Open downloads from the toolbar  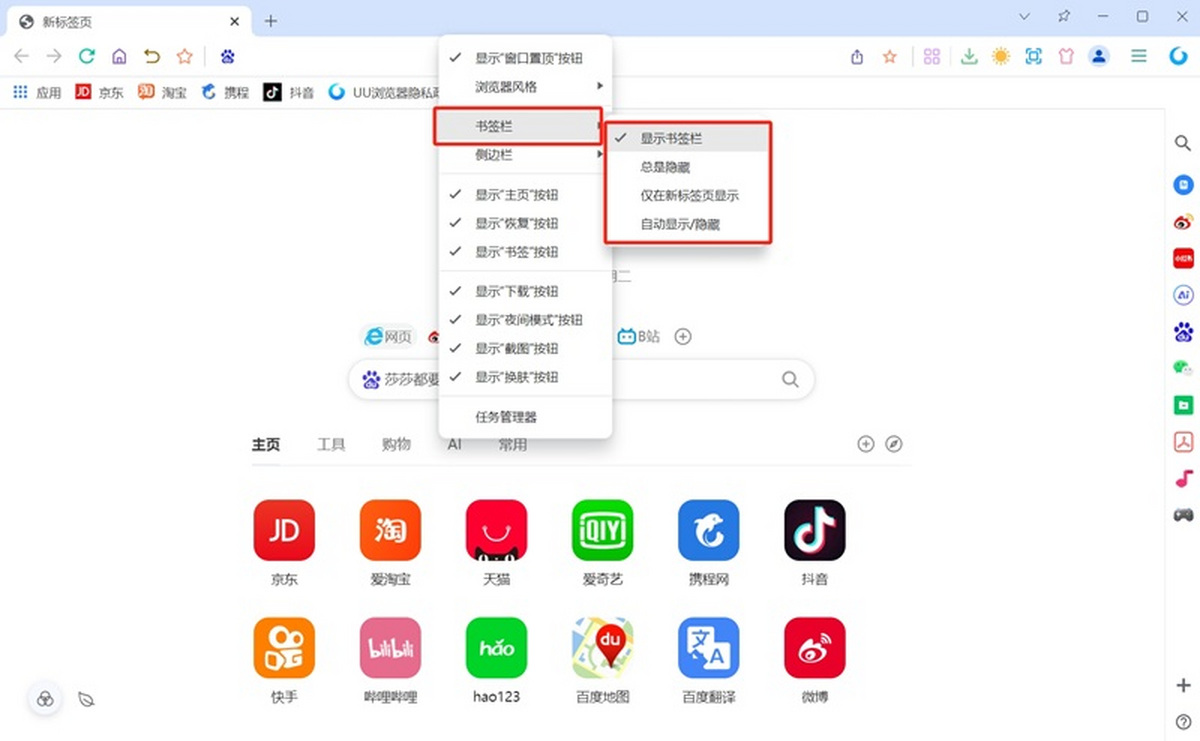[968, 57]
